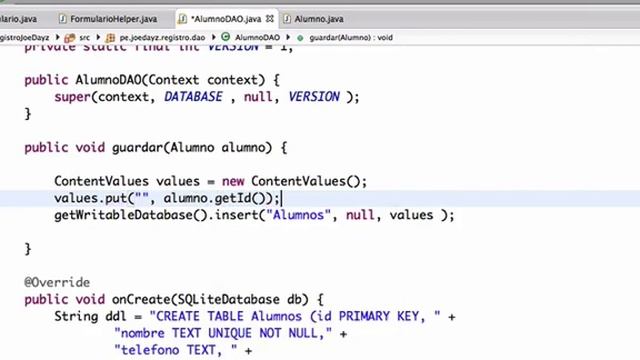
Task: Open the Alumno.java editor tab
Action: pyautogui.click(x=319, y=19)
